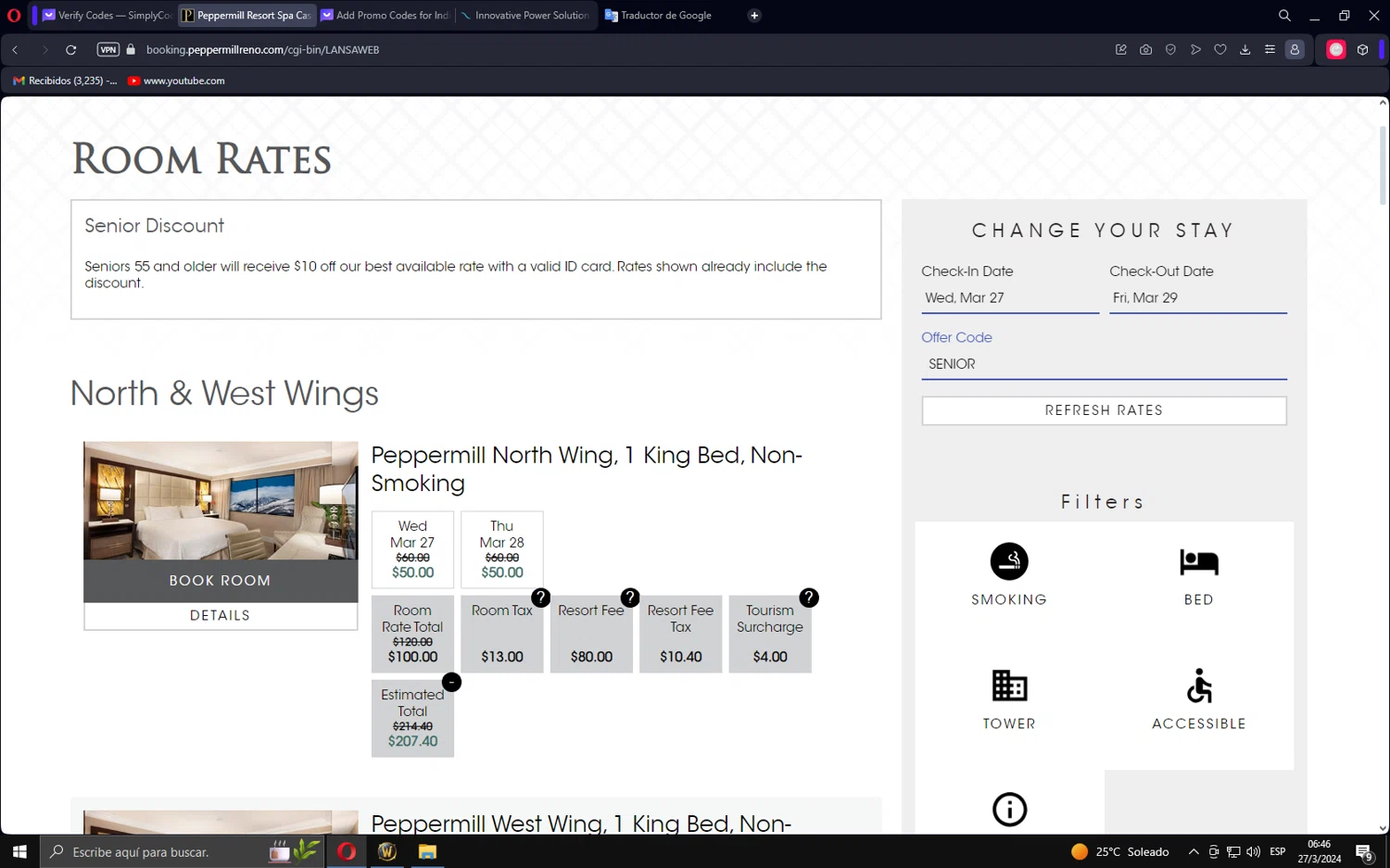
Task: Open the notification center icon
Action: (x=1364, y=852)
